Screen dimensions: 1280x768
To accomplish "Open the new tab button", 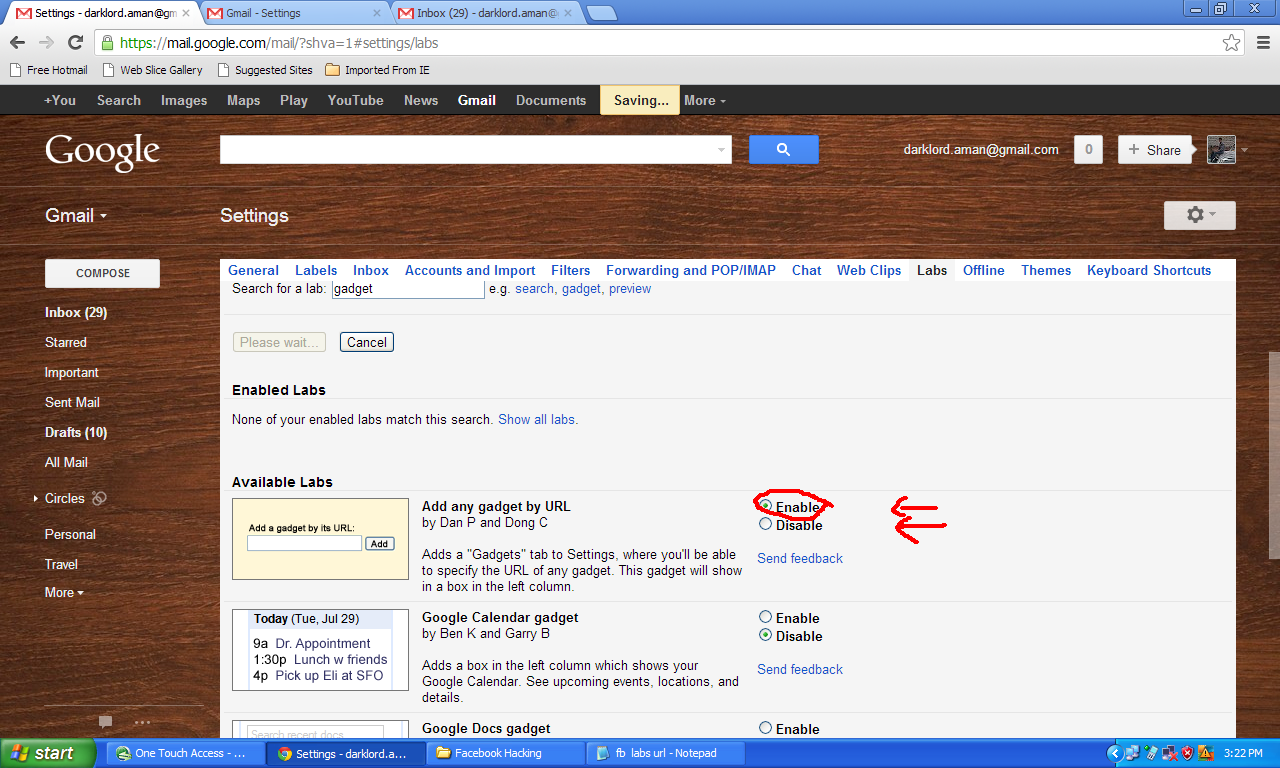I will 601,13.
